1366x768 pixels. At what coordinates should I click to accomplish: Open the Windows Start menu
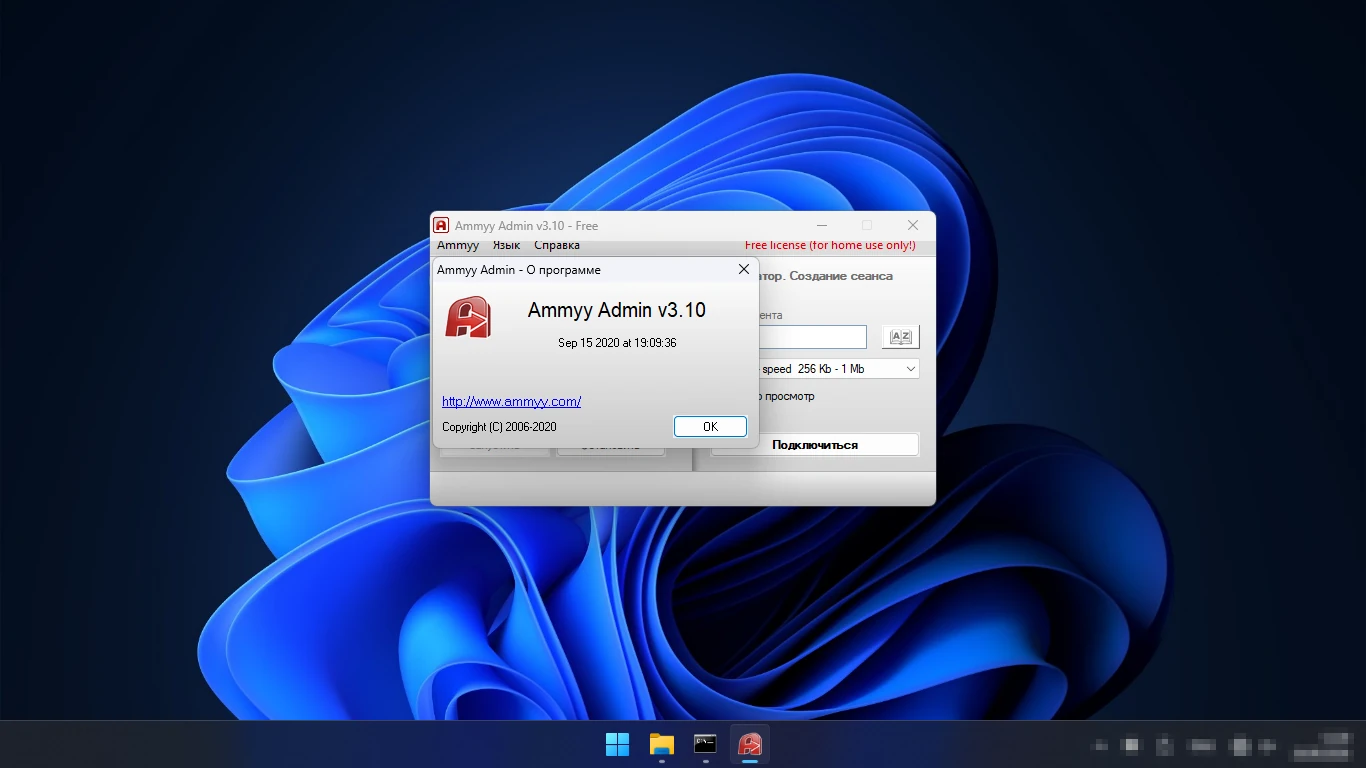[x=618, y=744]
